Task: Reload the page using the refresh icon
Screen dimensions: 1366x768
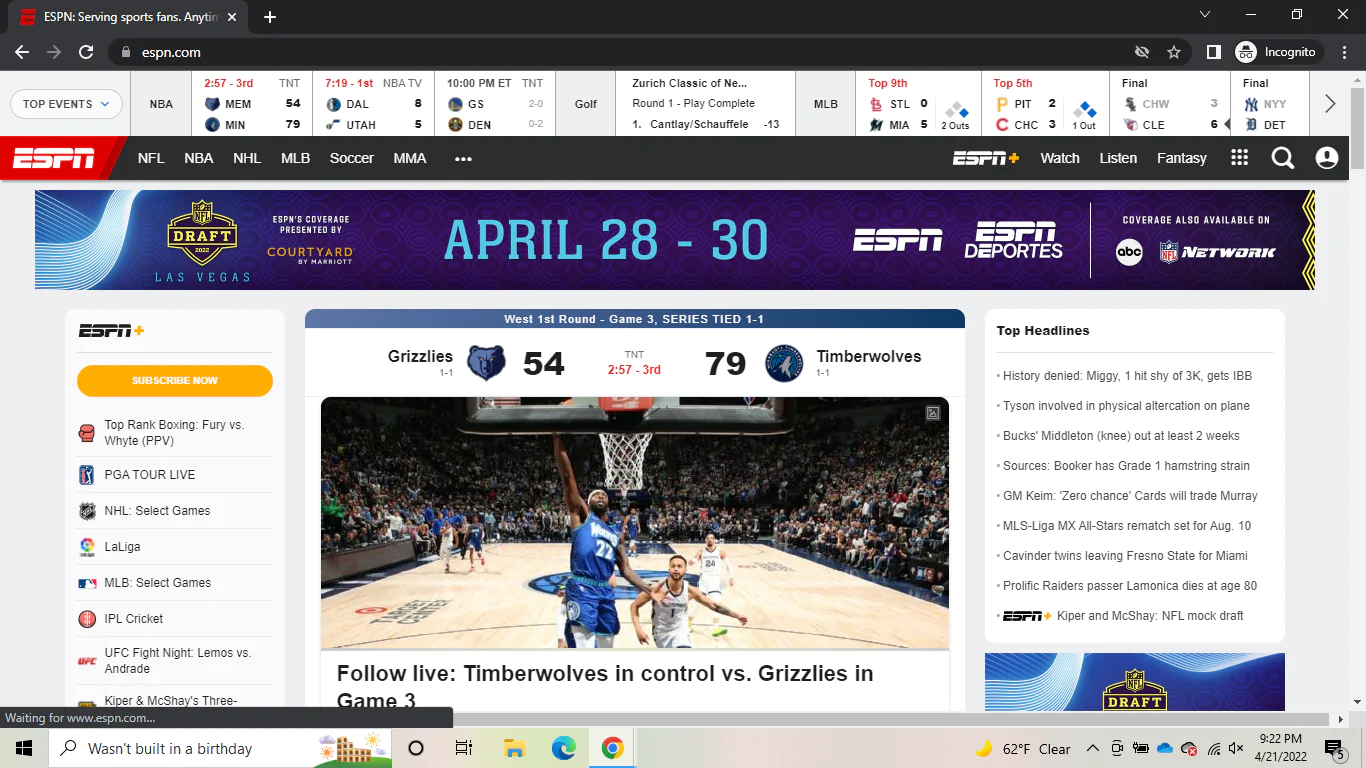Action: [x=86, y=52]
